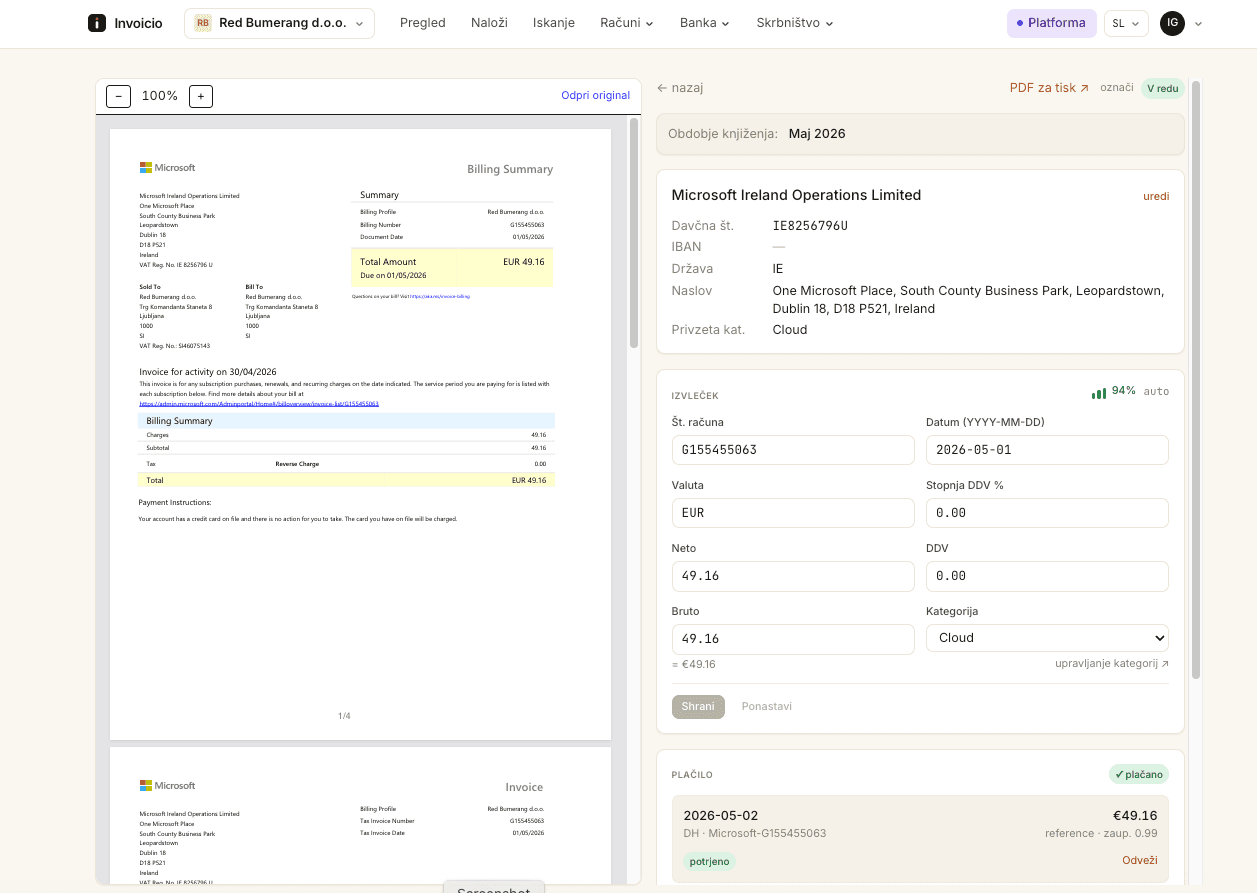Image resolution: width=1257 pixels, height=893 pixels.
Task: Click the plačano status badge
Action: 1139,775
